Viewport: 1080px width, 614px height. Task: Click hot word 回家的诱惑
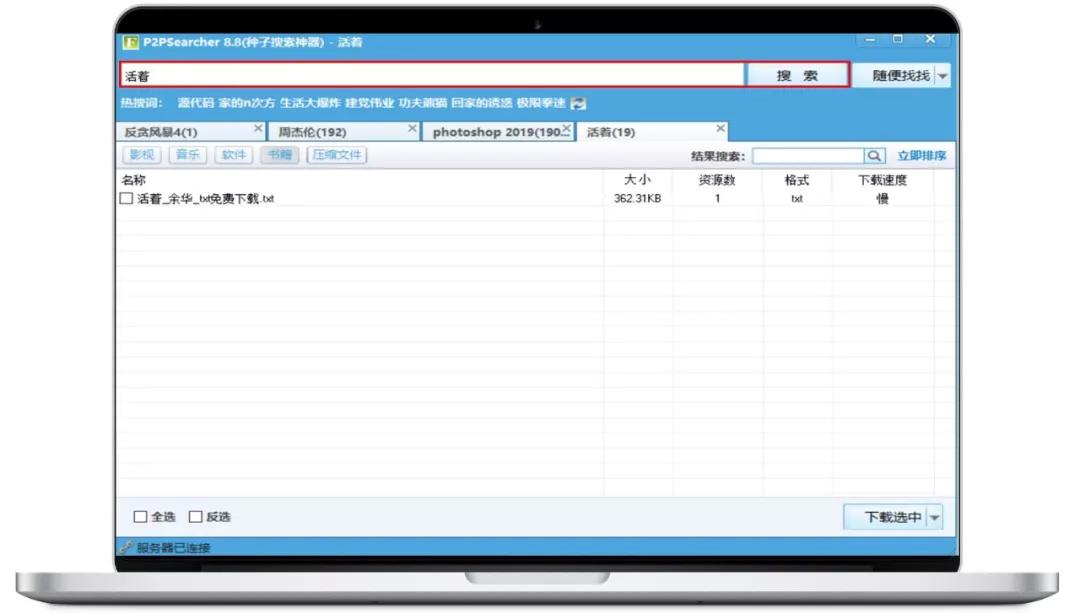[481, 103]
